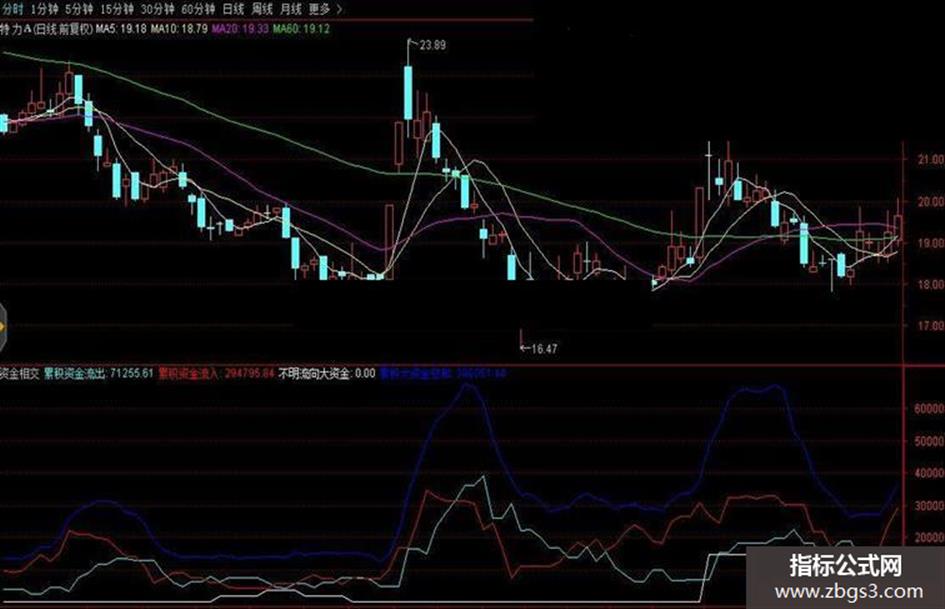The height and width of the screenshot is (609, 945).
Task: Click the 21.00 price axis value
Action: [x=931, y=159]
